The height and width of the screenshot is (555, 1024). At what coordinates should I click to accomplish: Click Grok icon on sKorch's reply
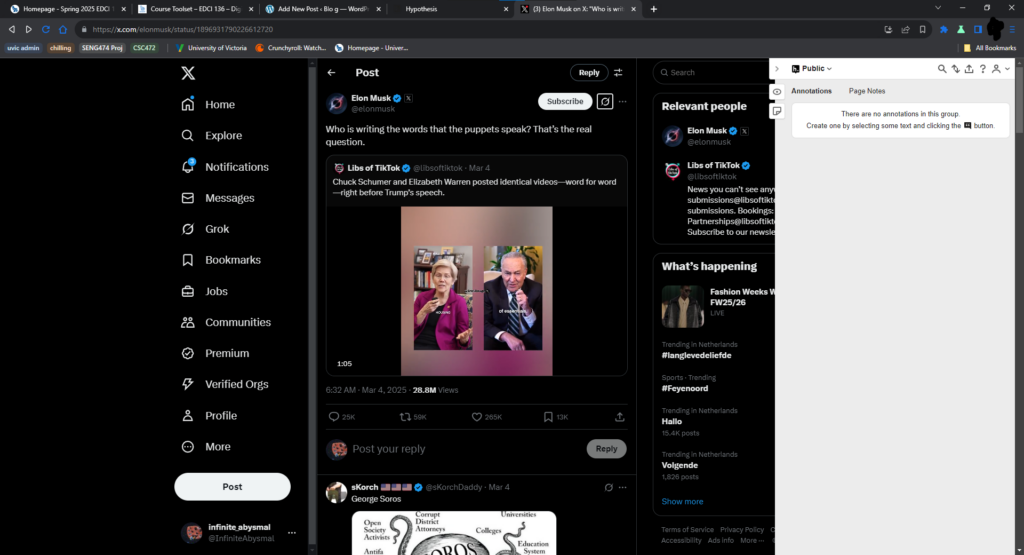tap(609, 487)
